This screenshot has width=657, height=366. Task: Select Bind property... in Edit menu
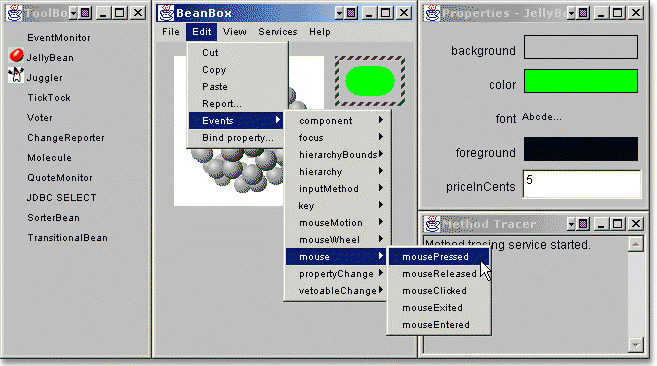pos(238,138)
